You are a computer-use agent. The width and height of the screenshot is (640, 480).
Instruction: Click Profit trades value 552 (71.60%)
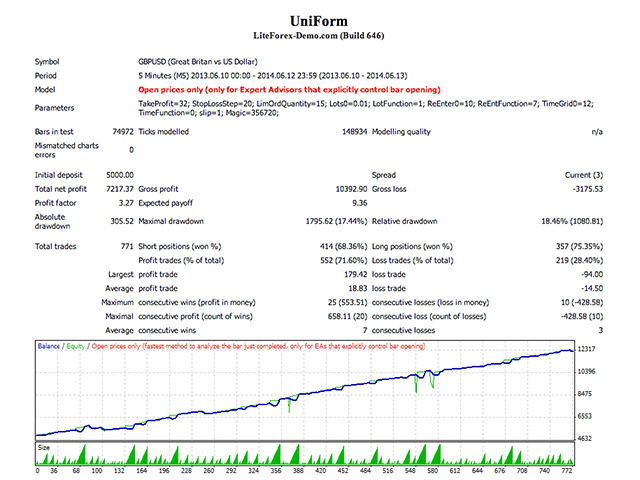[343, 260]
